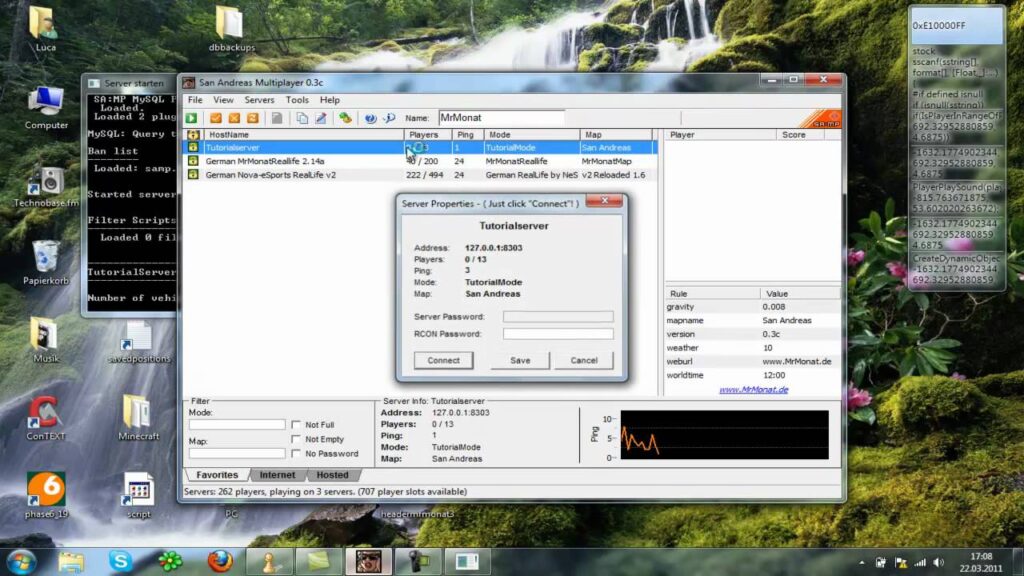Switch to the Internet tab
Image resolution: width=1024 pixels, height=576 pixels.
(278, 475)
